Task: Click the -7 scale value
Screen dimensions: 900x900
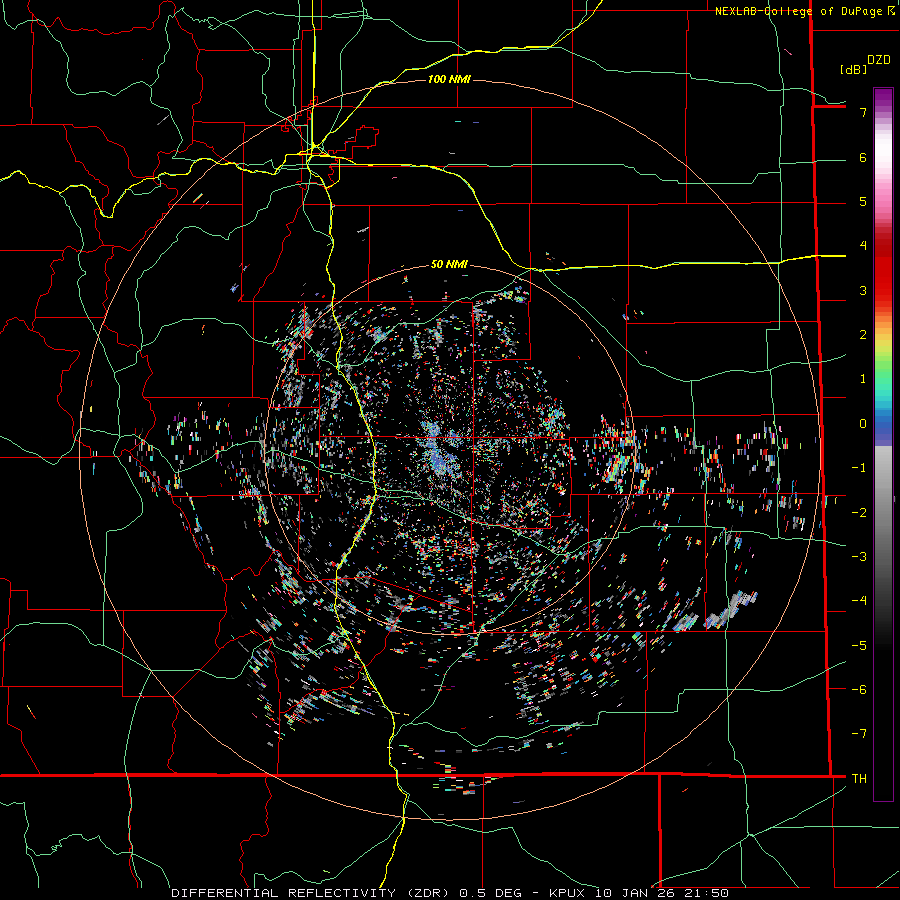Action: (859, 734)
